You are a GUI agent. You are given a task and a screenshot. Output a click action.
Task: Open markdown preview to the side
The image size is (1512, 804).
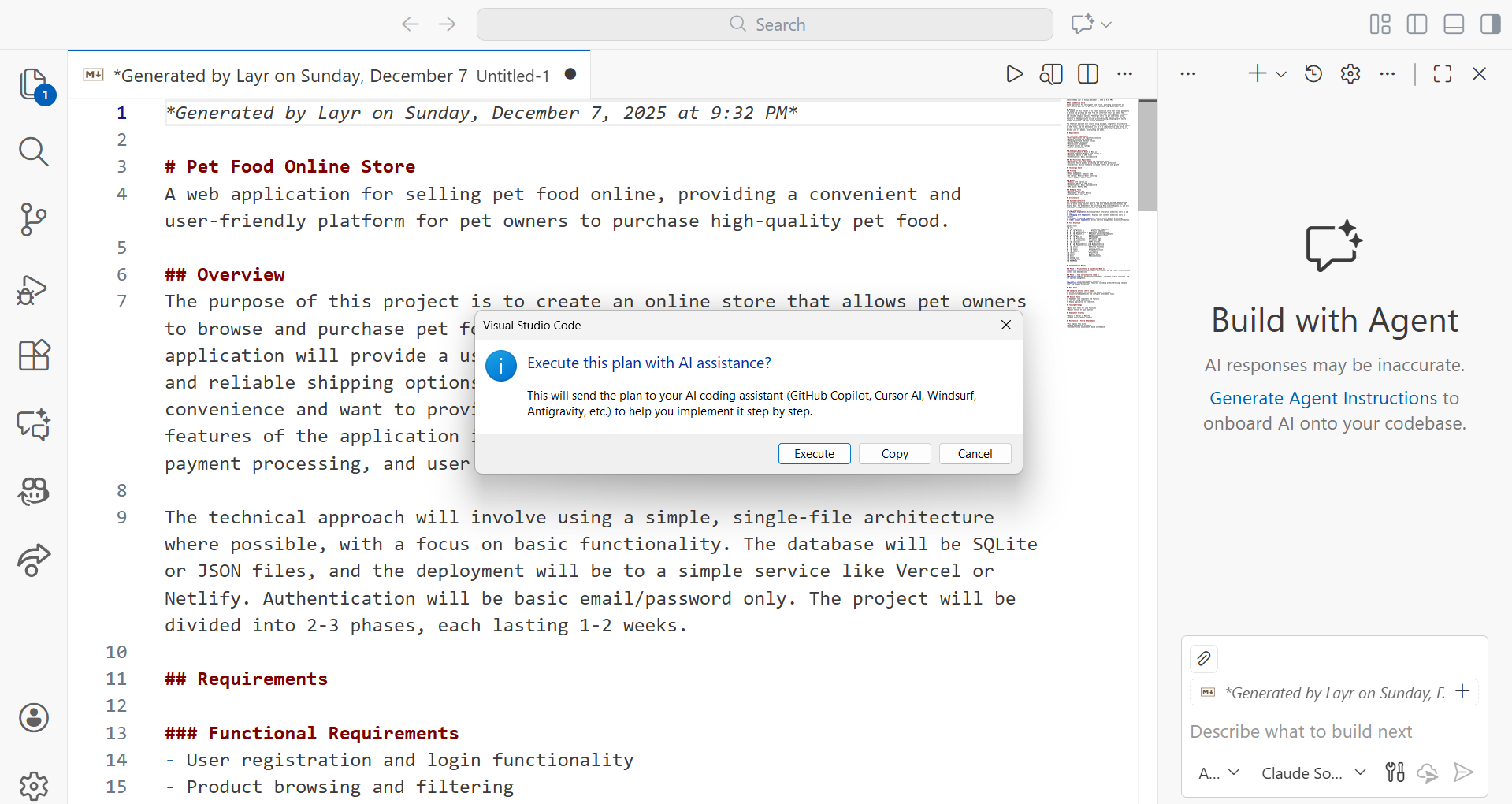click(1051, 74)
